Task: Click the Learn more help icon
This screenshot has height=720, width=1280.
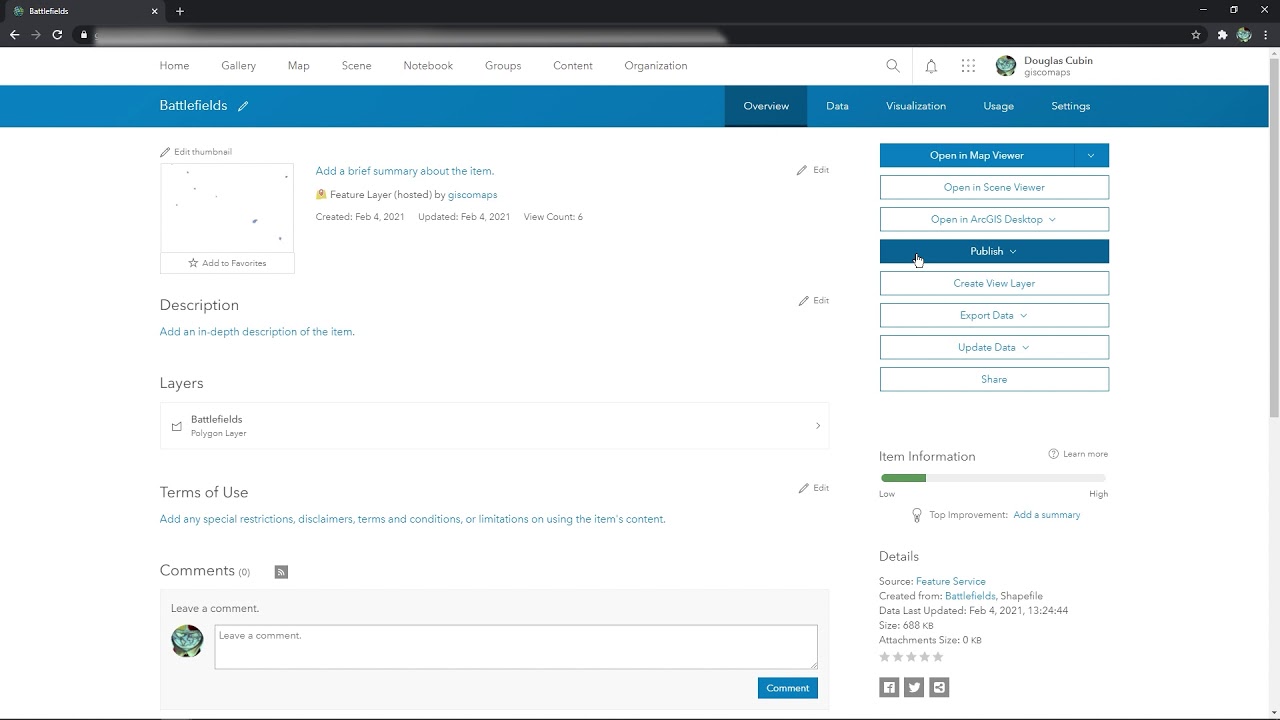Action: pos(1053,454)
